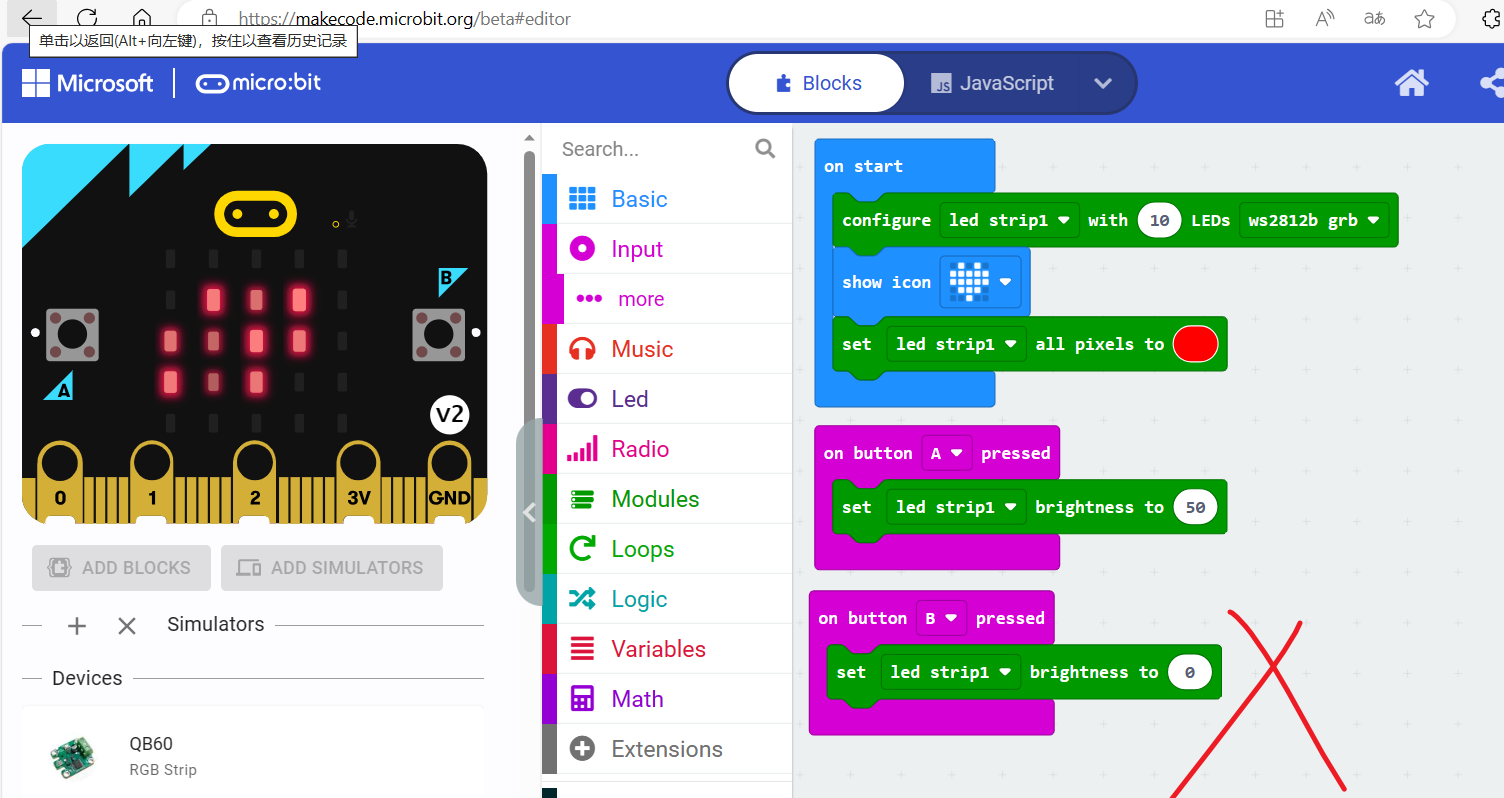Change button A in on-button-pressed block

946,452
